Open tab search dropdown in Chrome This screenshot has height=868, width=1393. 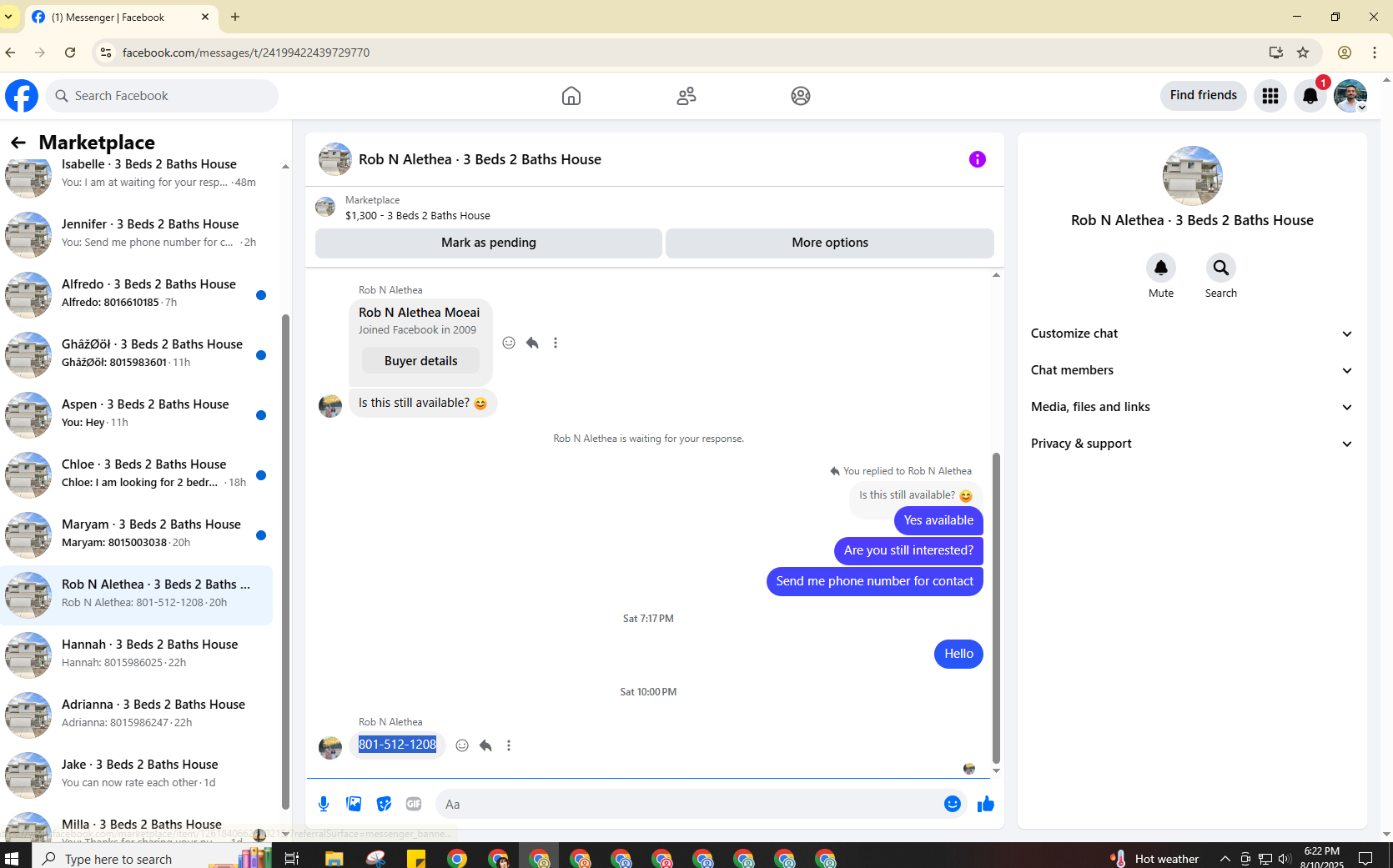(8, 17)
